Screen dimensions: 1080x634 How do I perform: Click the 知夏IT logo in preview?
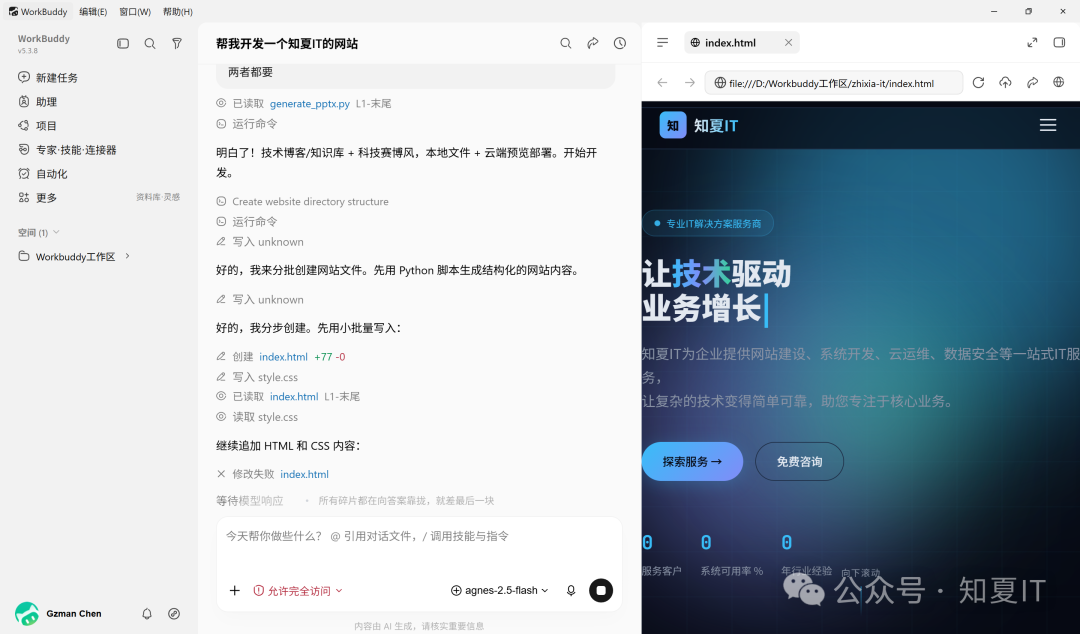(698, 125)
